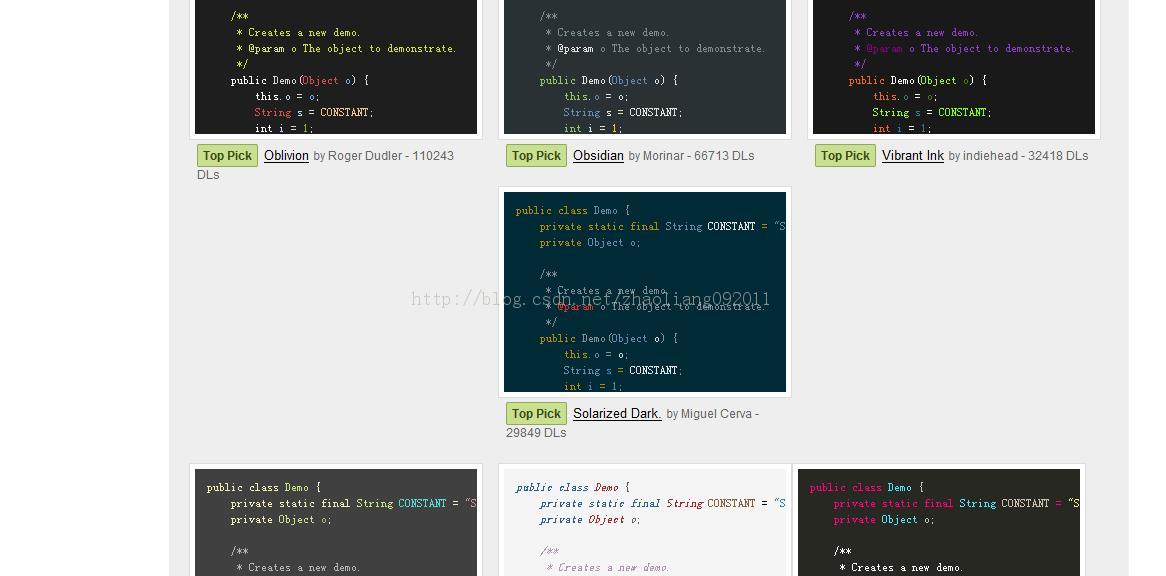Screen dimensions: 1166x576
Task: Open the Vibrant Ink theme link
Action: click(912, 155)
